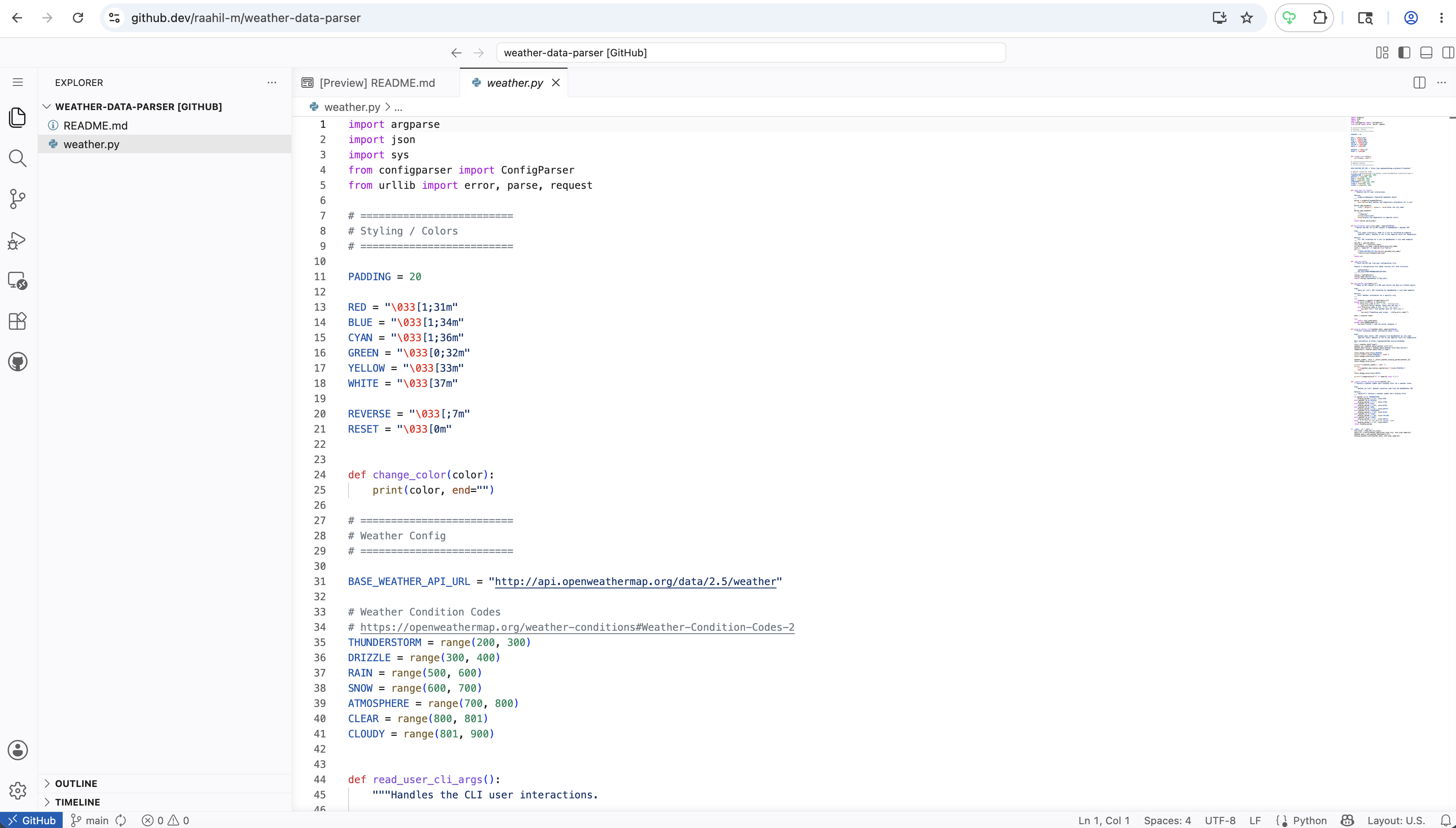The height and width of the screenshot is (828, 1456).
Task: Collapse the WEATHER-DATA-PARSER folder section
Action: (x=165, y=106)
